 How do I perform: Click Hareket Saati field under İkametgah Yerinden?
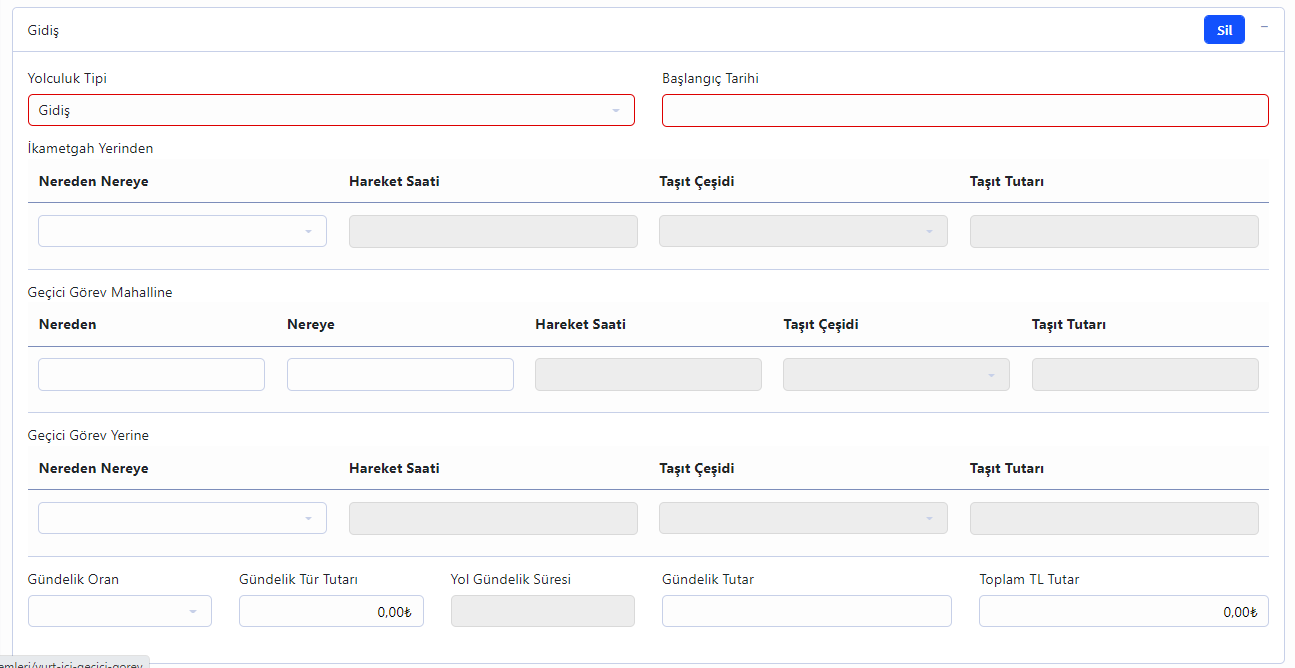(492, 231)
